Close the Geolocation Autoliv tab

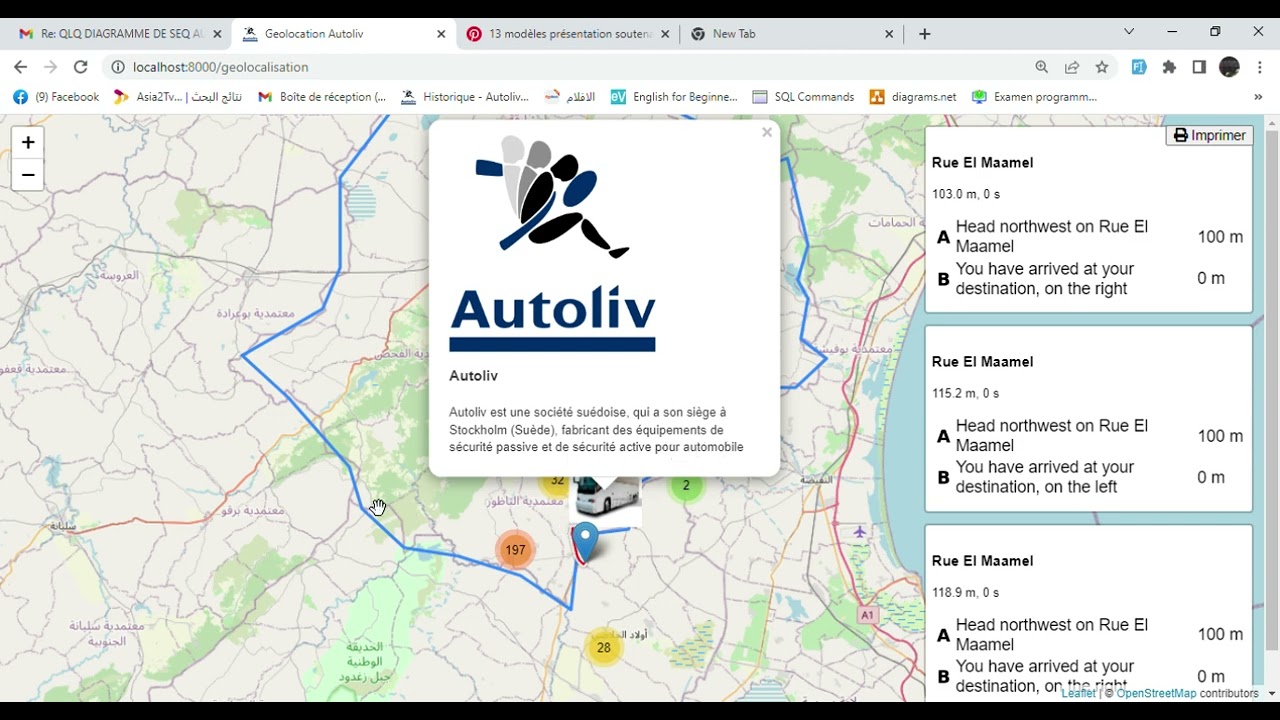coord(441,34)
